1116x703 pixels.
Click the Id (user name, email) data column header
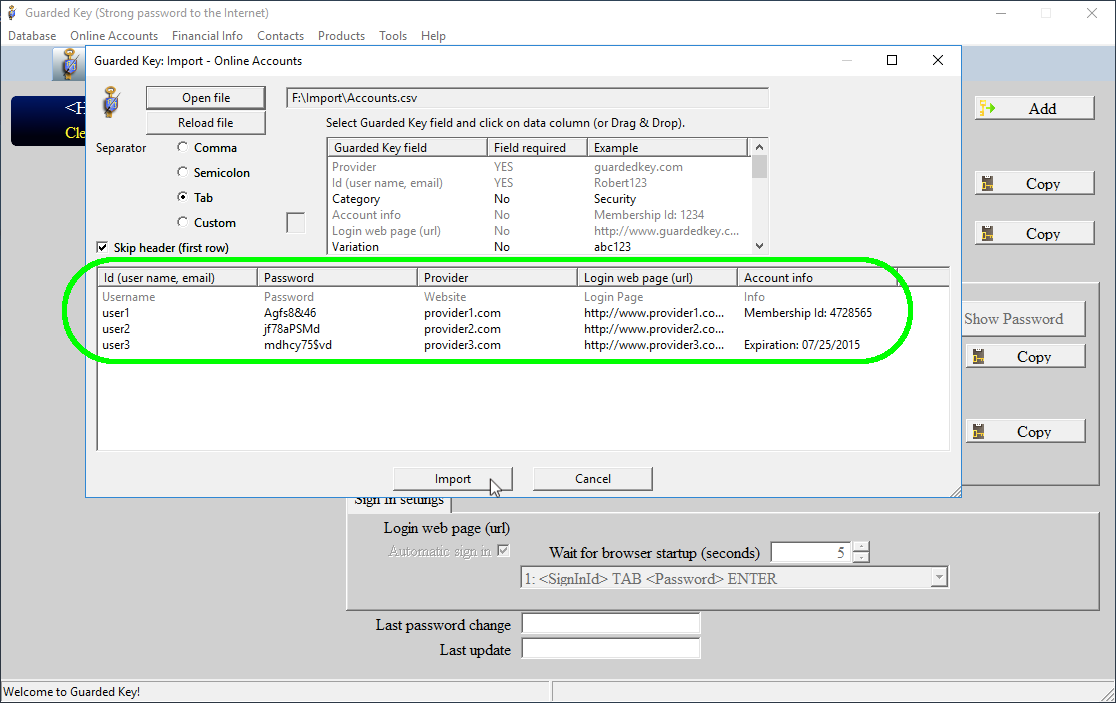click(177, 278)
